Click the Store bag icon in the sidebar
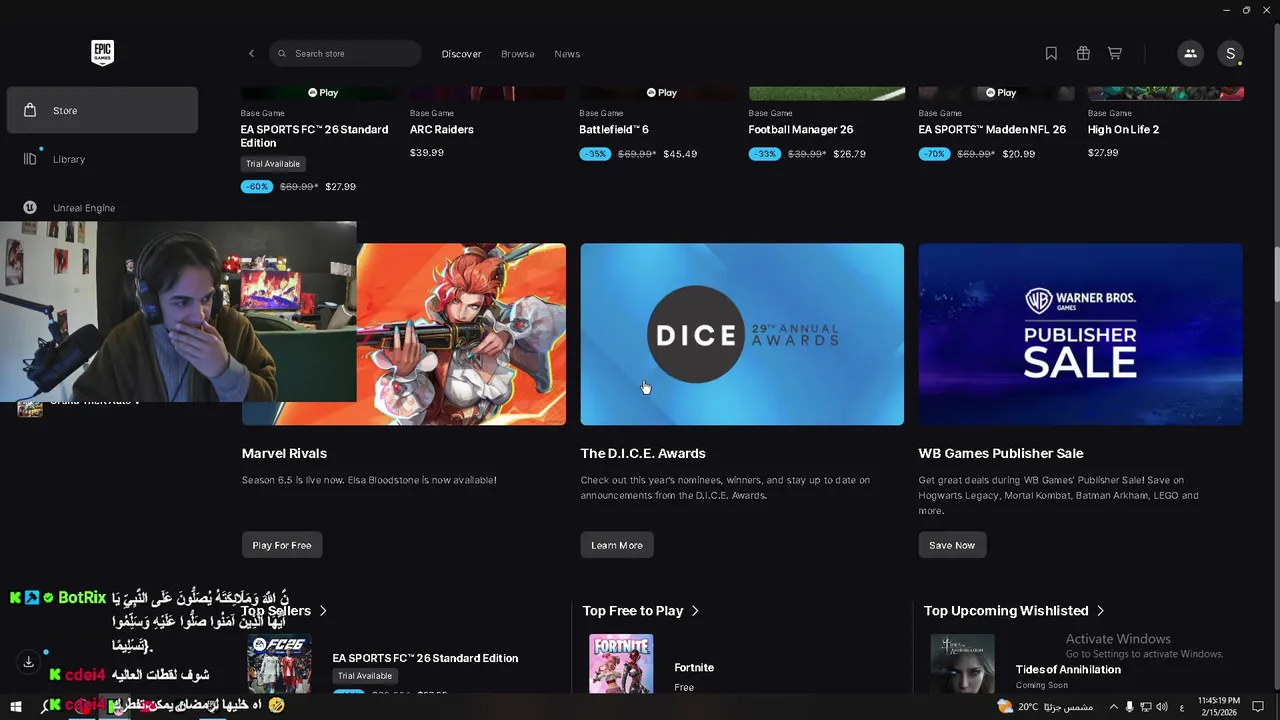 click(30, 110)
